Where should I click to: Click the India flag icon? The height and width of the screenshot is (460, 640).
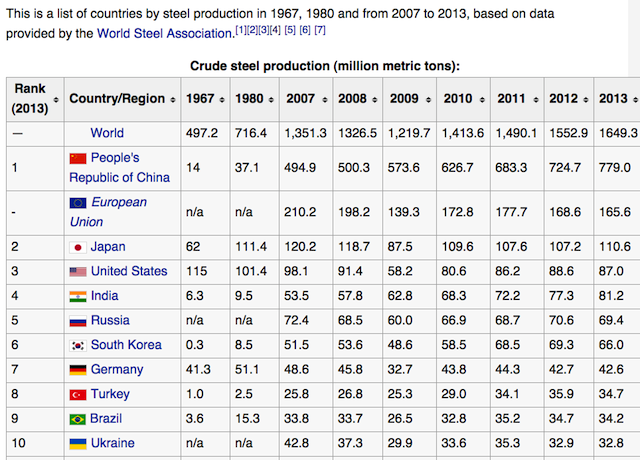coord(78,296)
